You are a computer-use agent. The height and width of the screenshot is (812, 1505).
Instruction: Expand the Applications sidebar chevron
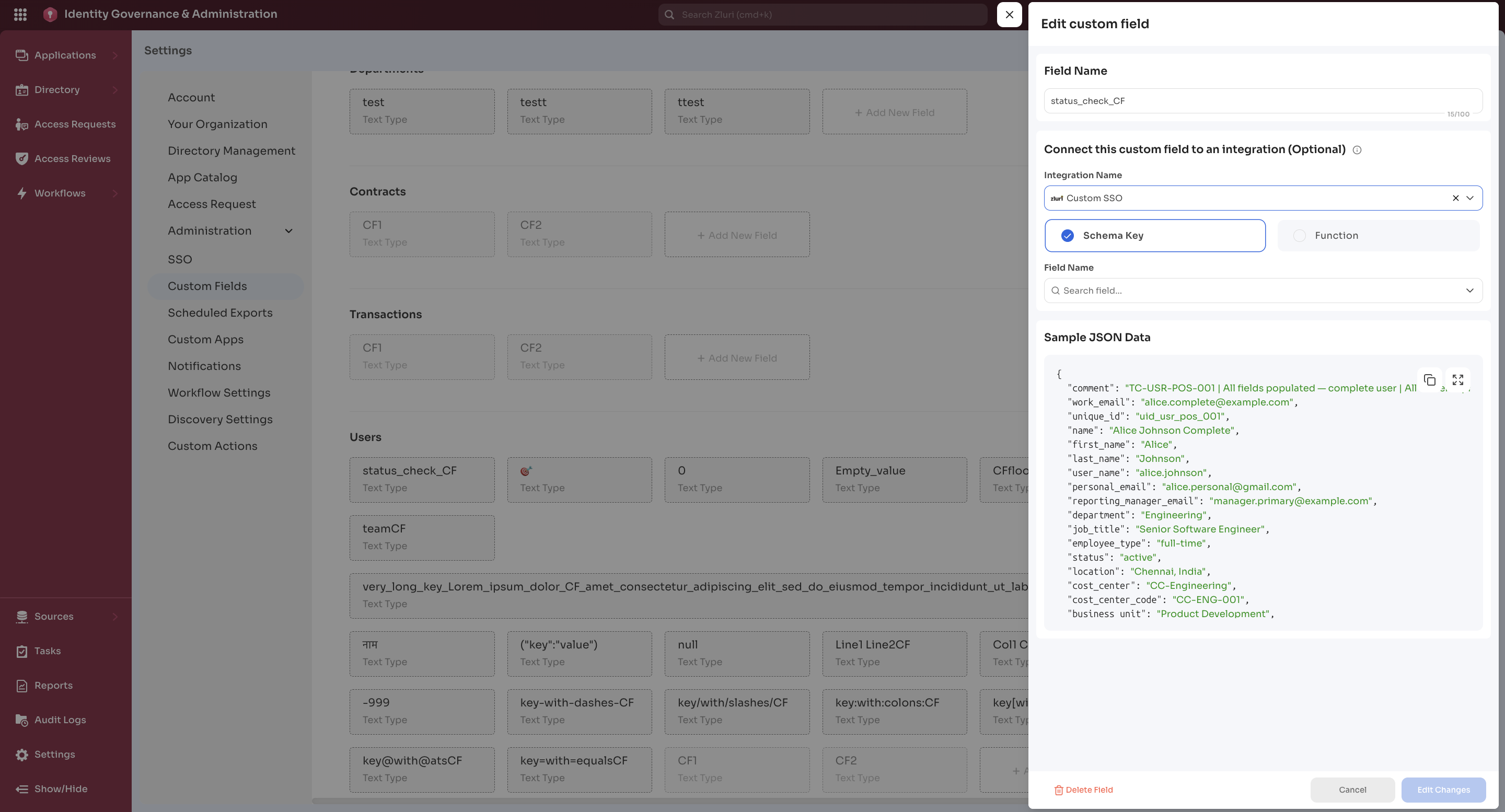115,55
